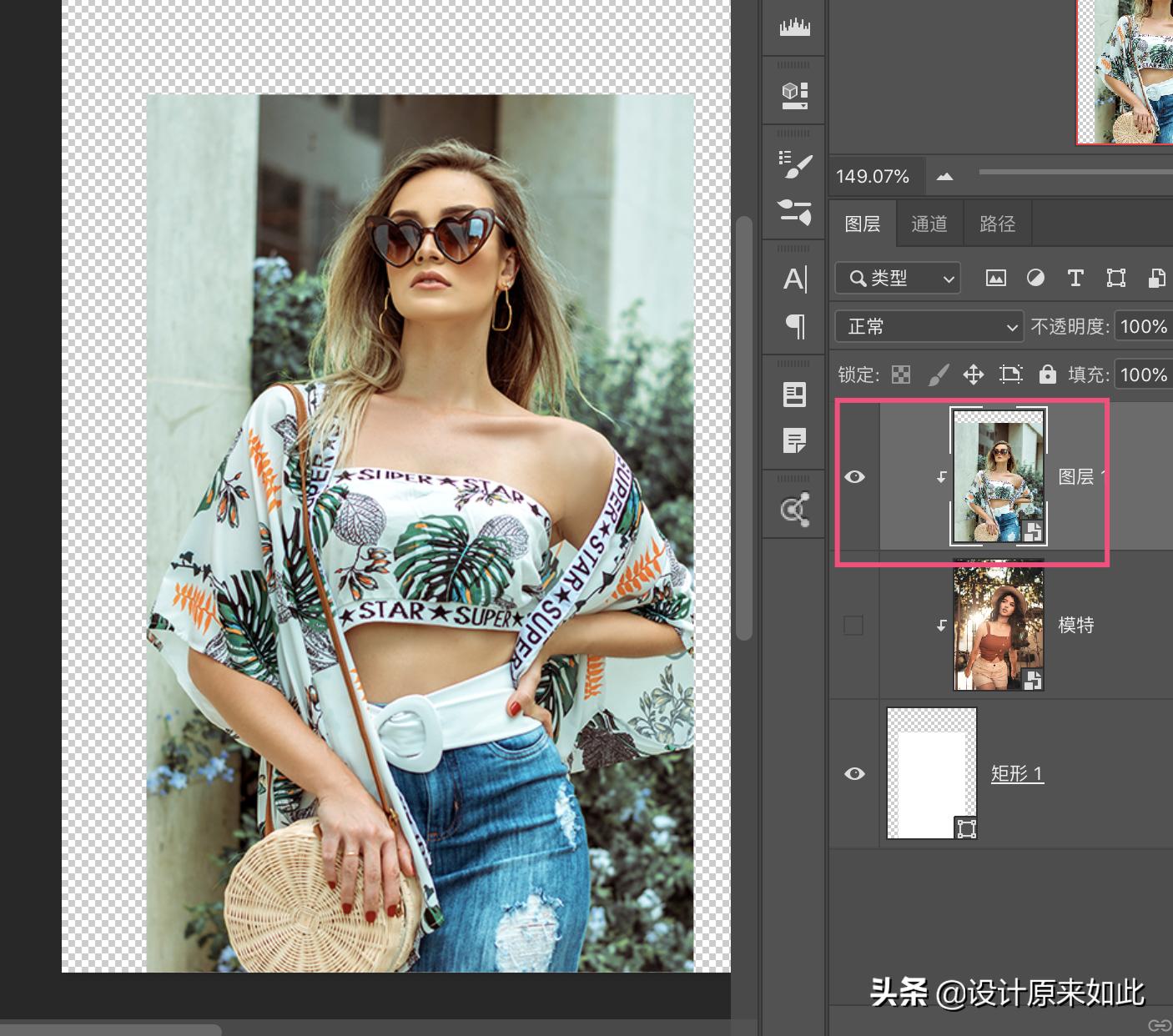Expand the 正常 blend mode dropdown
Screen dimensions: 1173x1036
pyautogui.click(x=929, y=326)
